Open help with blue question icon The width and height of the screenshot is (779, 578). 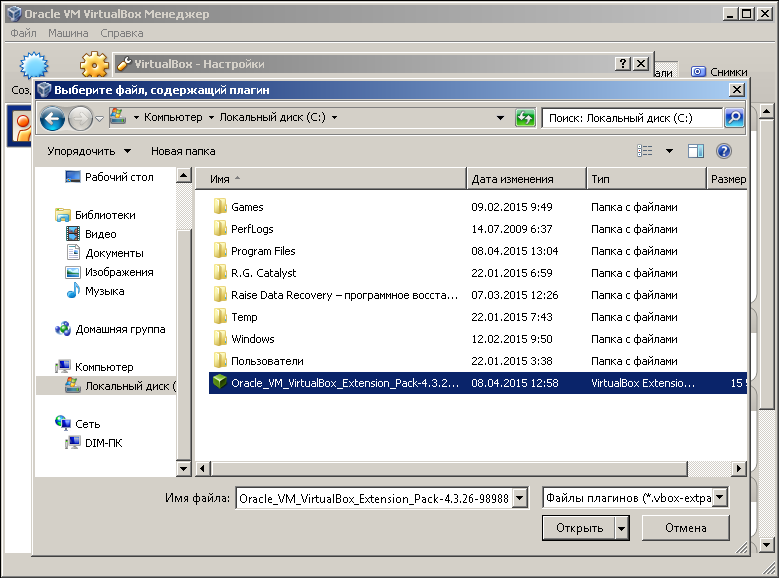pyautogui.click(x=723, y=151)
